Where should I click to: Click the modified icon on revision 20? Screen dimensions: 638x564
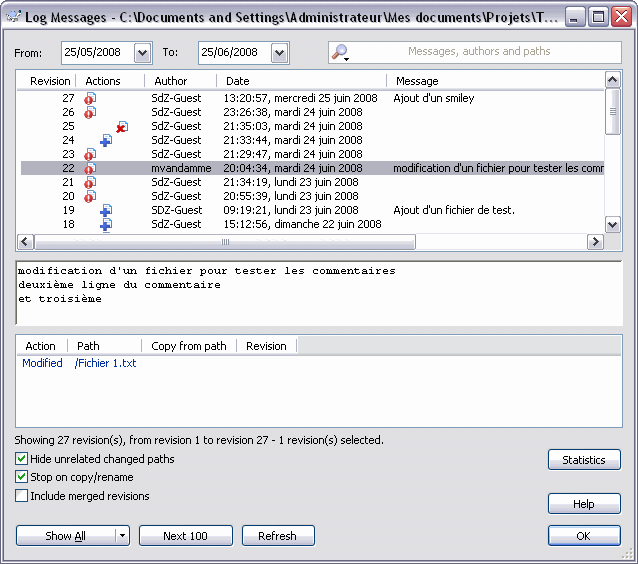pos(90,197)
